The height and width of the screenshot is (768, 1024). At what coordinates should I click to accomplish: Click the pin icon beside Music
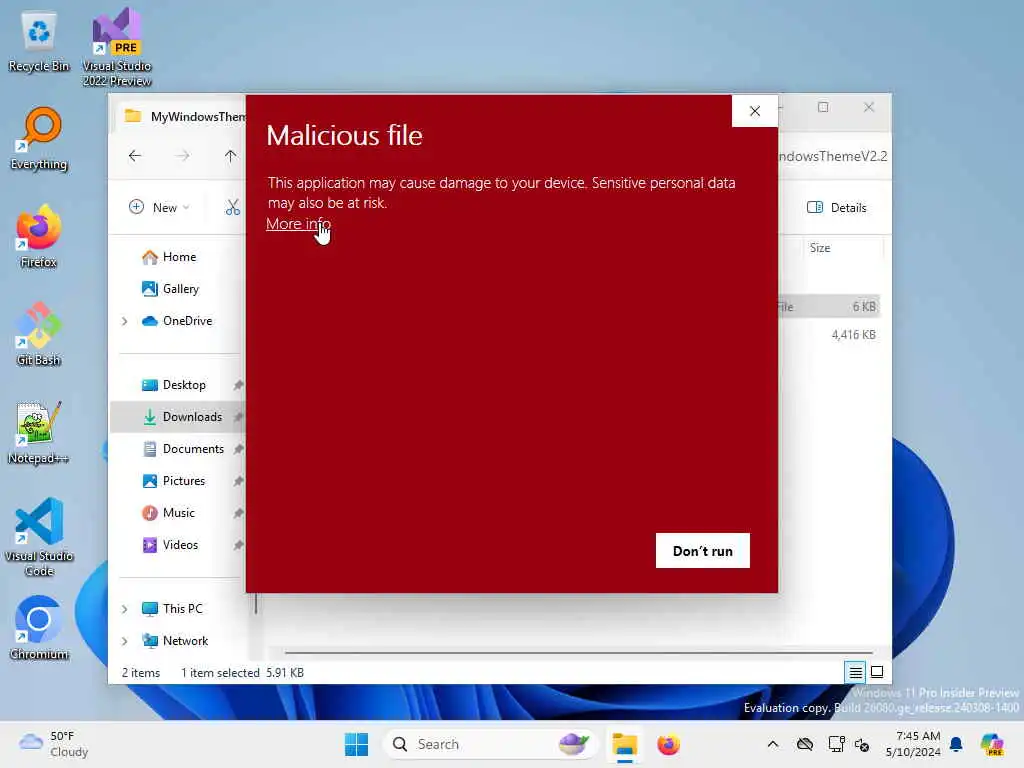tap(238, 513)
